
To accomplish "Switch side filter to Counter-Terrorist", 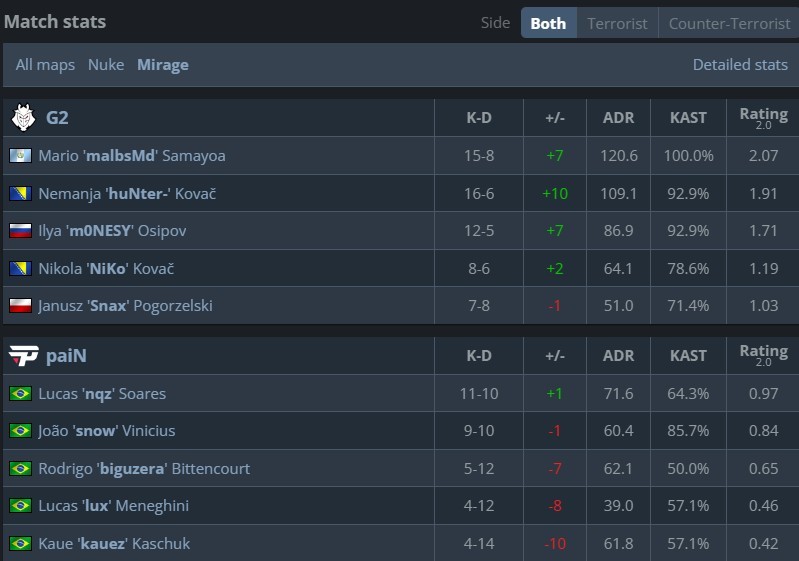I will click(728, 23).
